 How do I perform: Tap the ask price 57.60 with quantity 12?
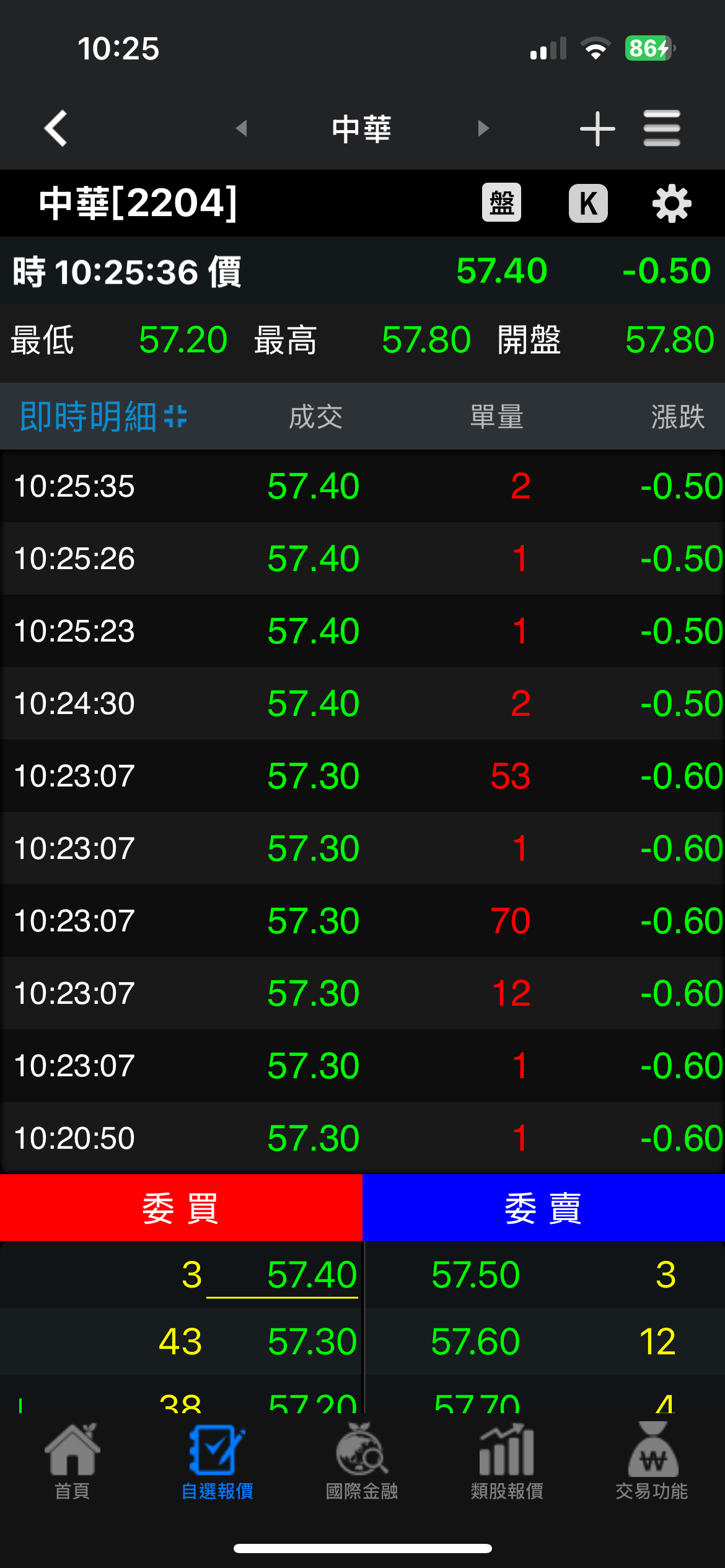pos(475,1342)
